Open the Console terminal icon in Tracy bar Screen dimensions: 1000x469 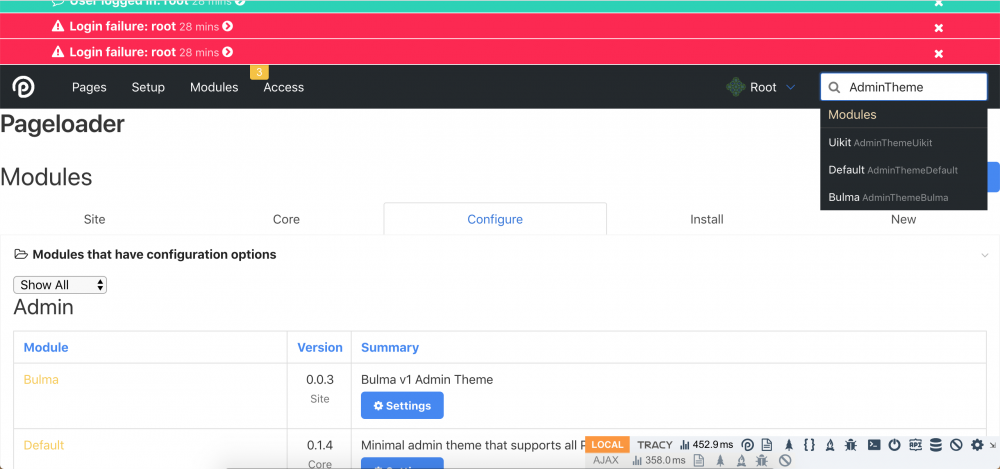(873, 445)
